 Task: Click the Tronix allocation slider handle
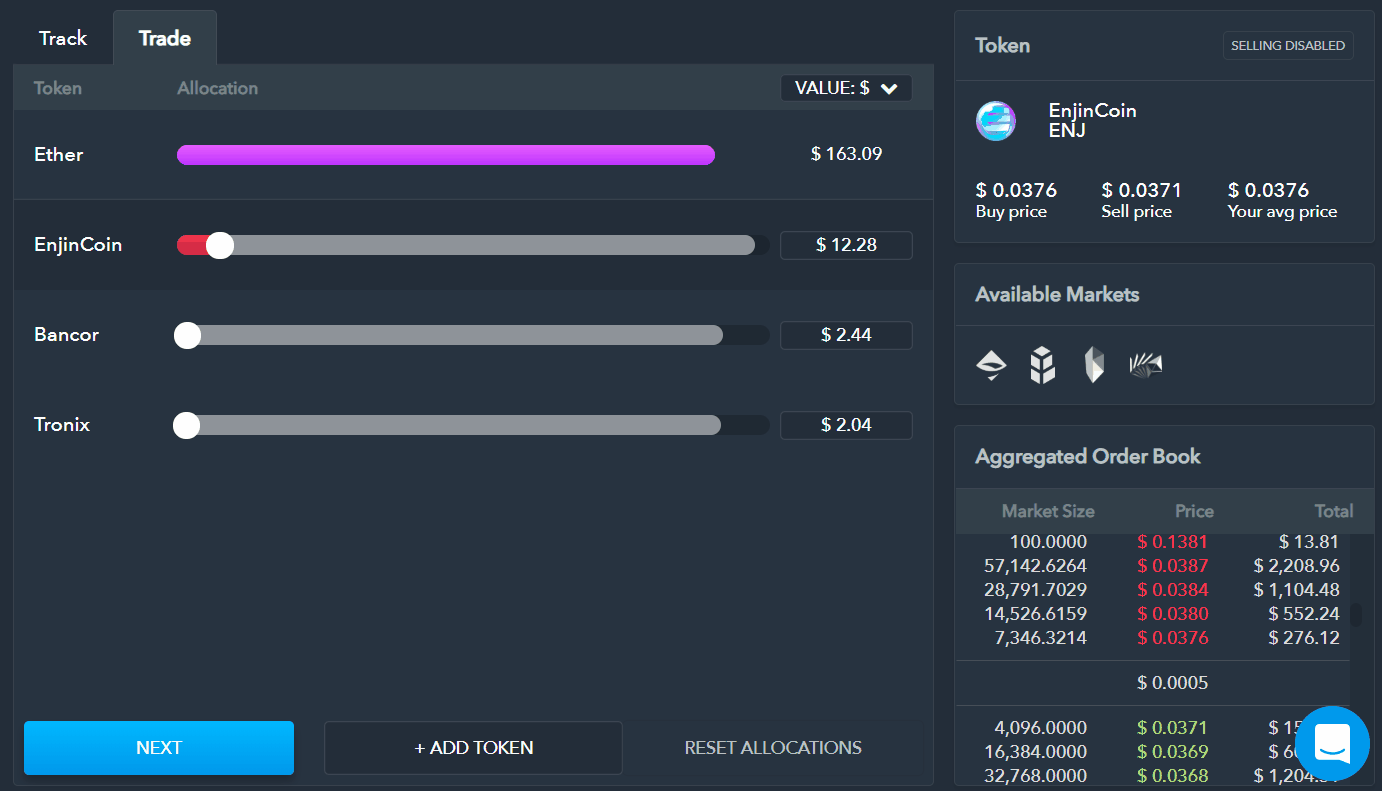[186, 425]
